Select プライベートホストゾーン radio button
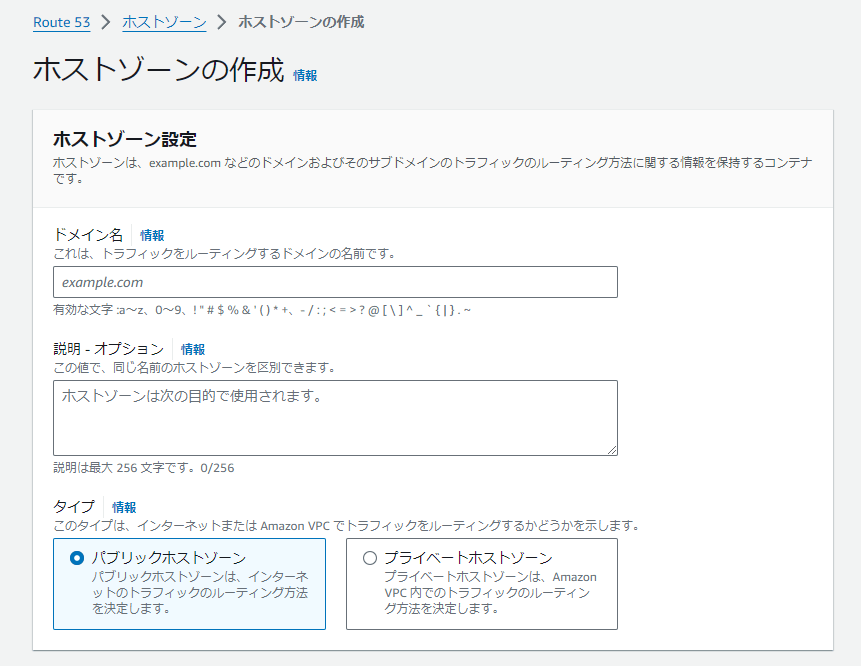Viewport: 861px width, 666px height. 370,558
